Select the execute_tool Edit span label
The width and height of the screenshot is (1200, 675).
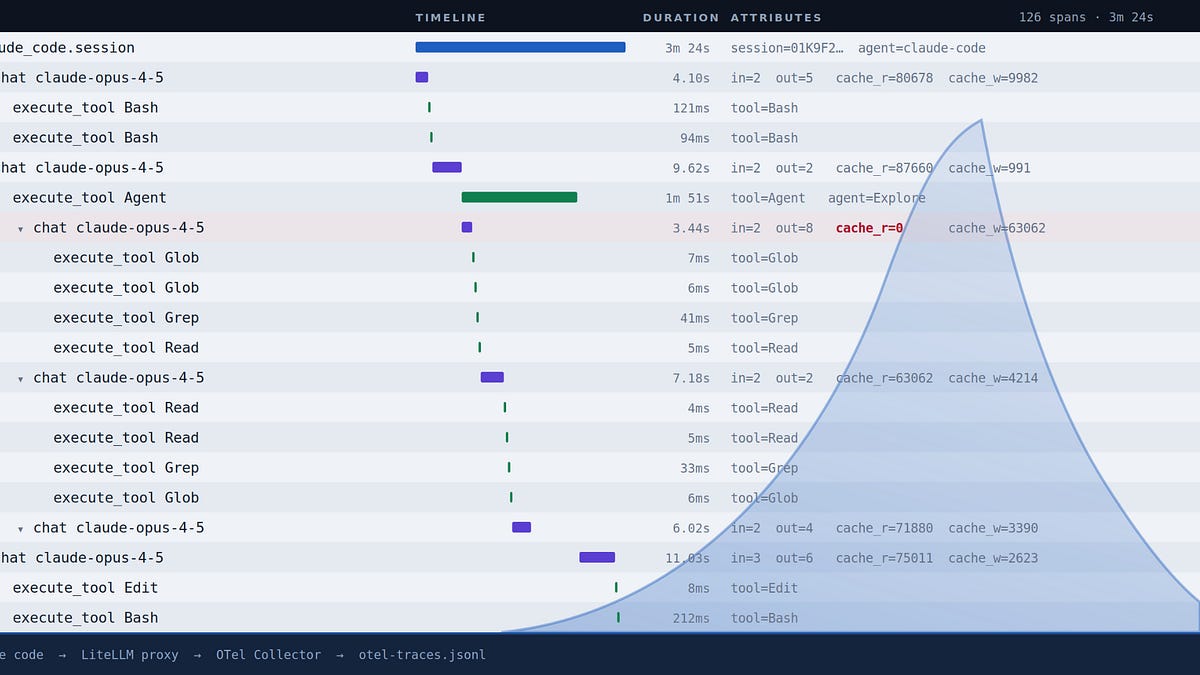point(85,588)
